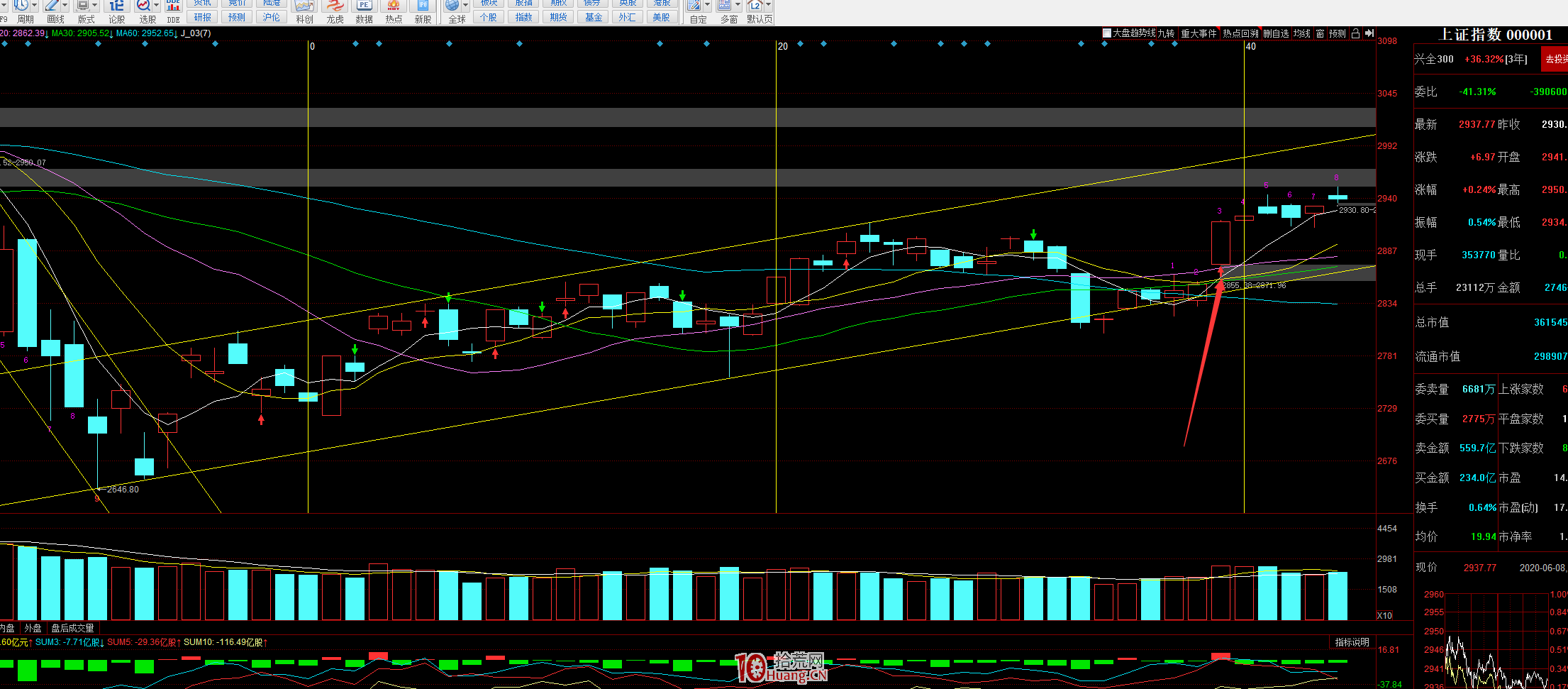Click the 上证指数 000001 title
This screenshot has width=1568, height=689.
(x=1495, y=35)
